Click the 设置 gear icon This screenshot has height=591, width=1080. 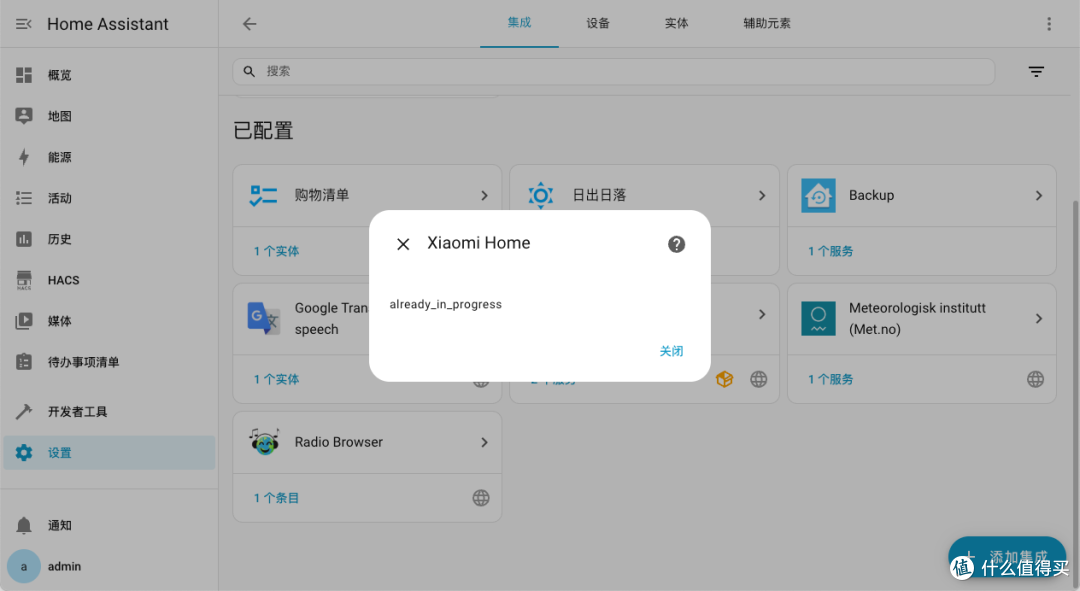tap(24, 453)
